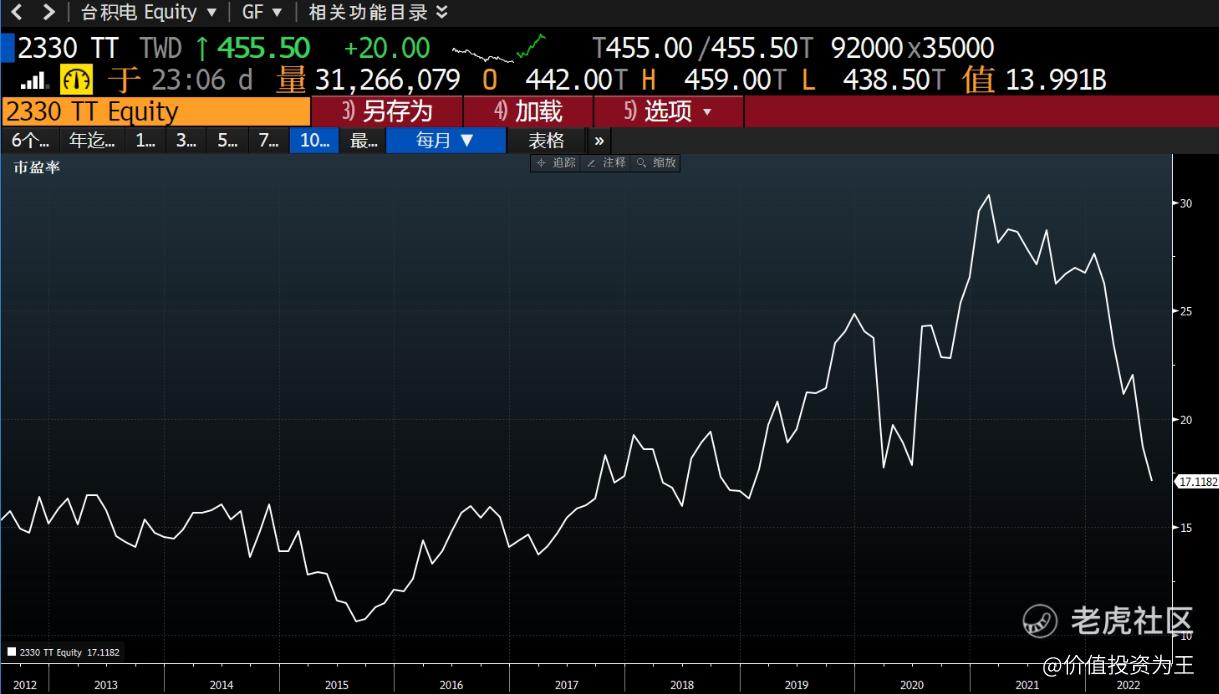Select the 5-year range tab

pos(227,141)
